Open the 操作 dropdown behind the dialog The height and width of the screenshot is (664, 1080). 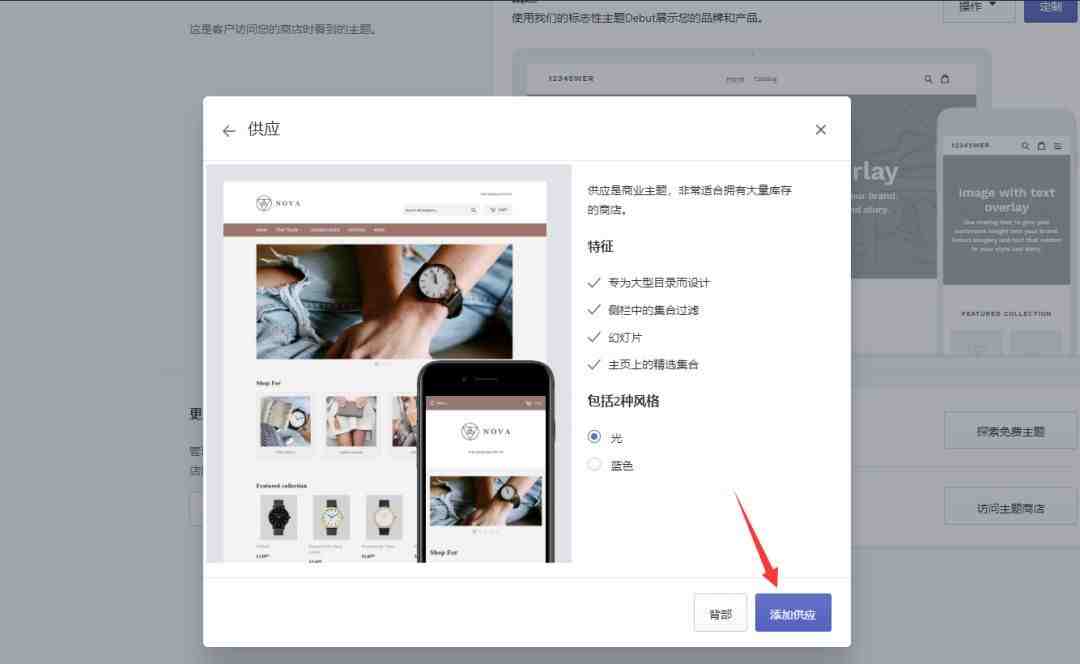click(x=978, y=8)
